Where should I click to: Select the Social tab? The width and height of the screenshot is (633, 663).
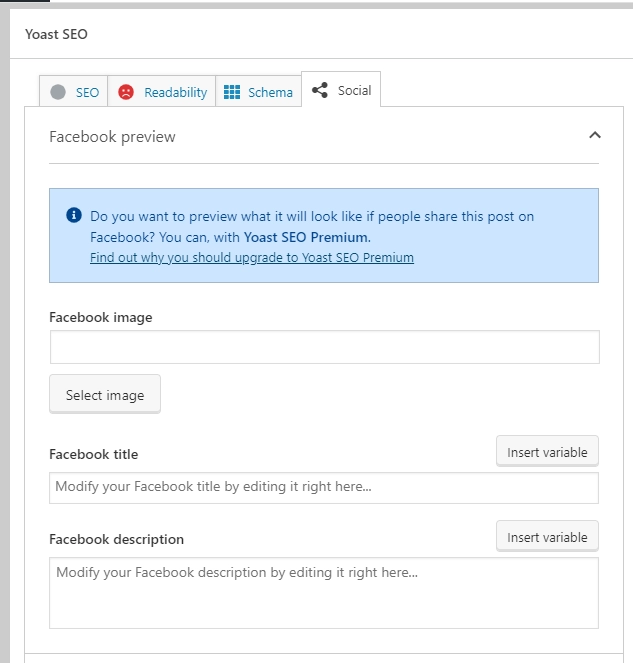point(341,90)
